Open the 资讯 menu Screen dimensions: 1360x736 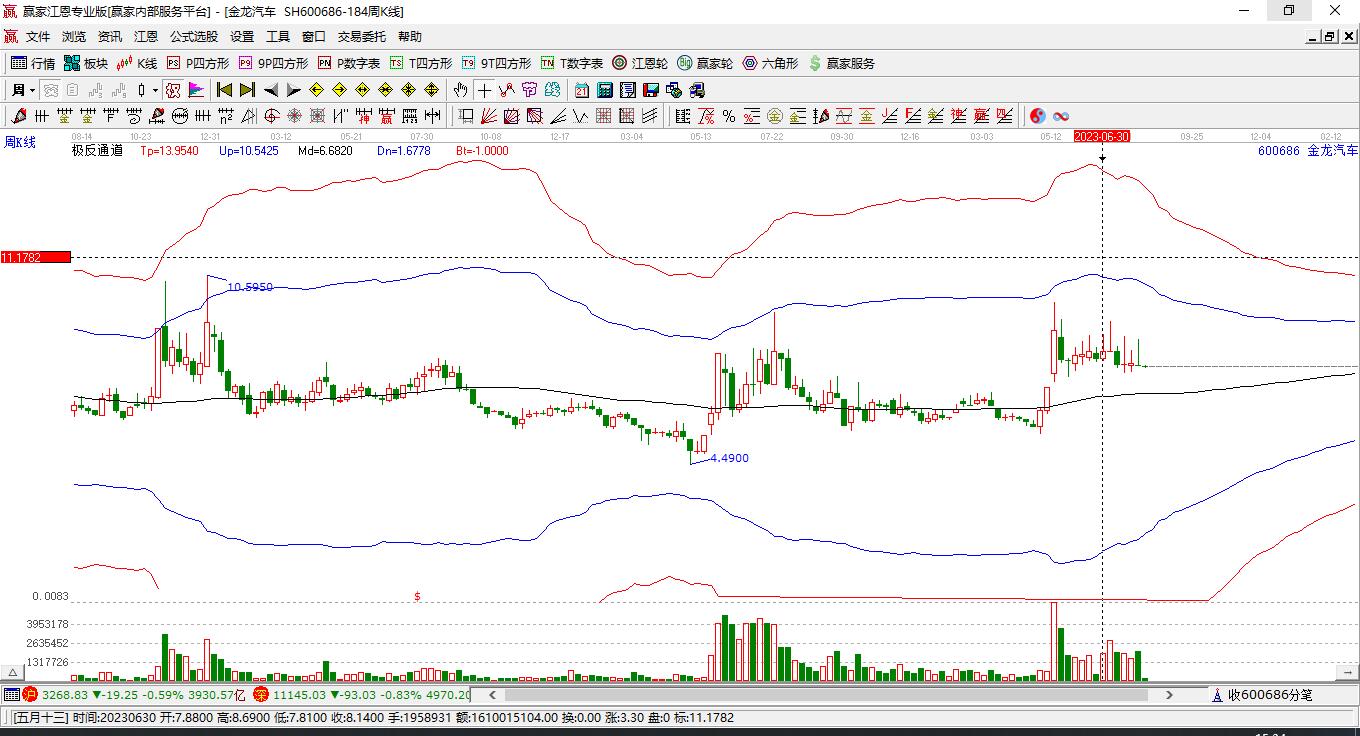tap(110, 37)
